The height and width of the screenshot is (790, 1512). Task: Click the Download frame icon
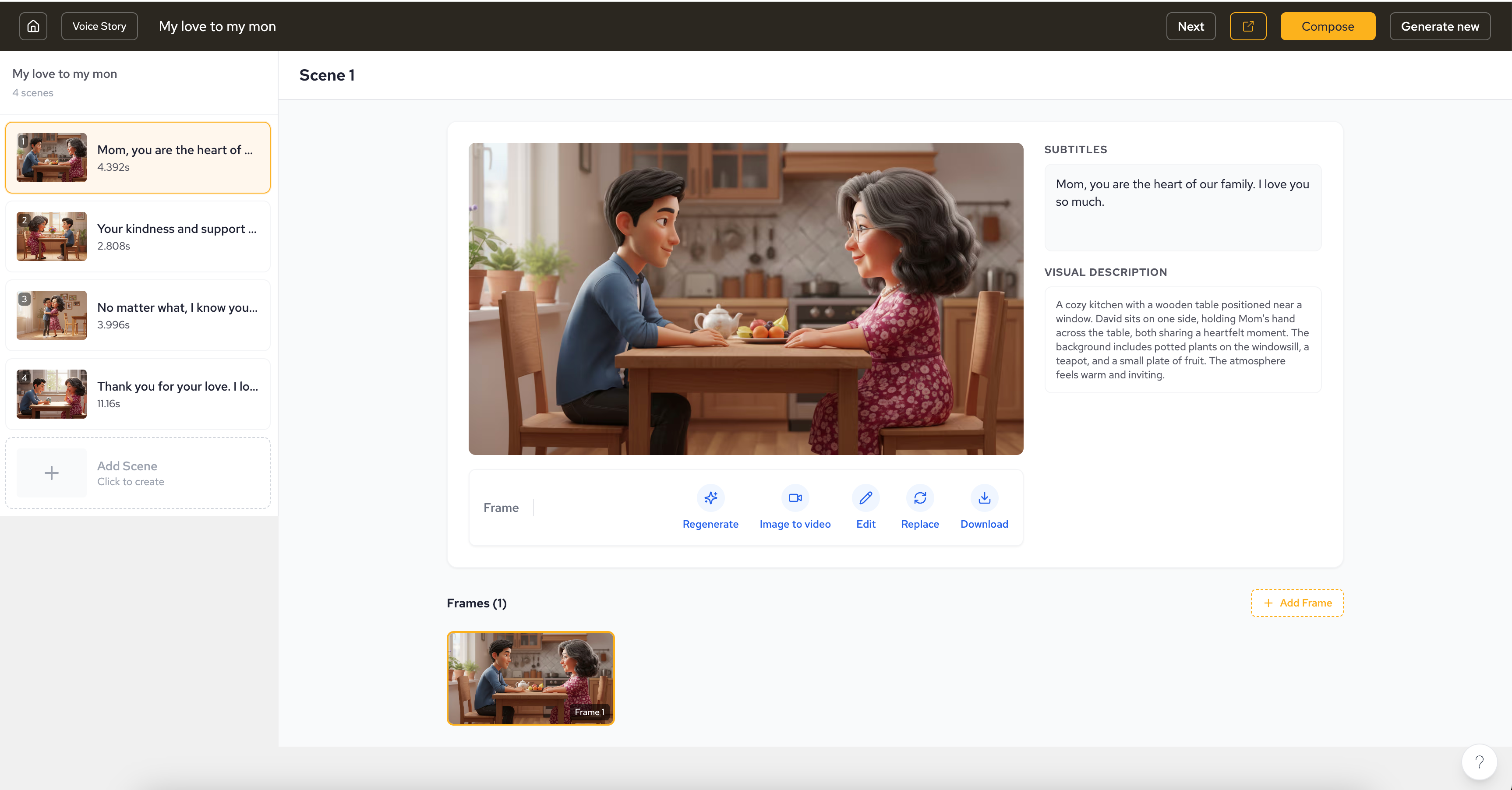click(x=984, y=498)
